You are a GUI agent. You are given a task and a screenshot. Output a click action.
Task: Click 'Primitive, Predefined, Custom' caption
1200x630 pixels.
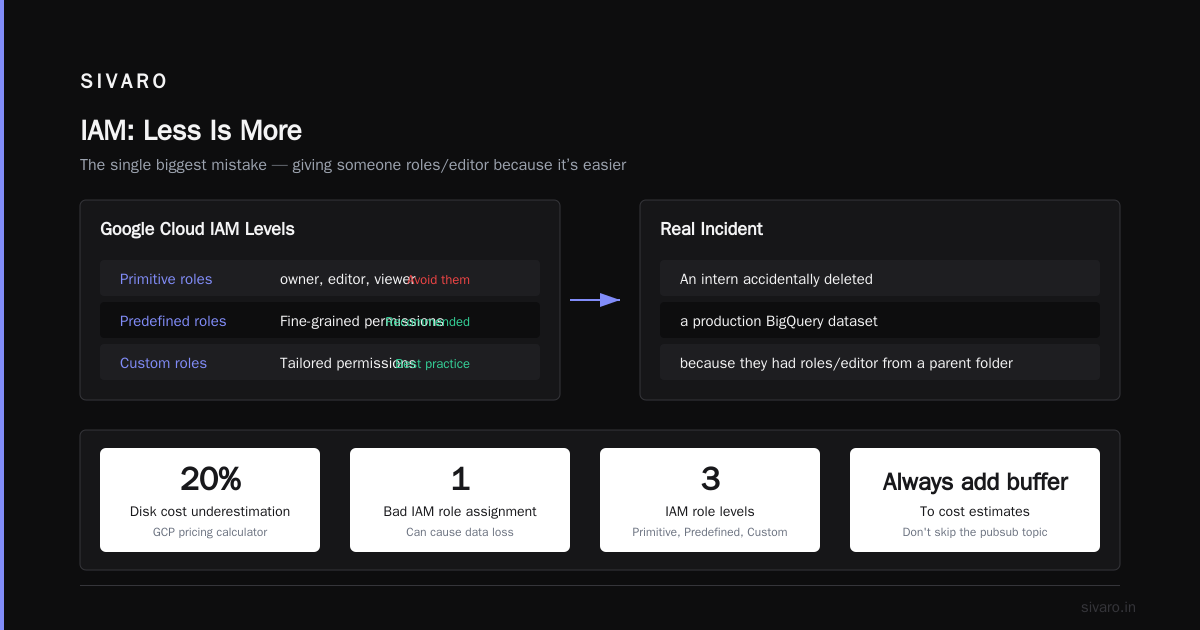click(710, 532)
